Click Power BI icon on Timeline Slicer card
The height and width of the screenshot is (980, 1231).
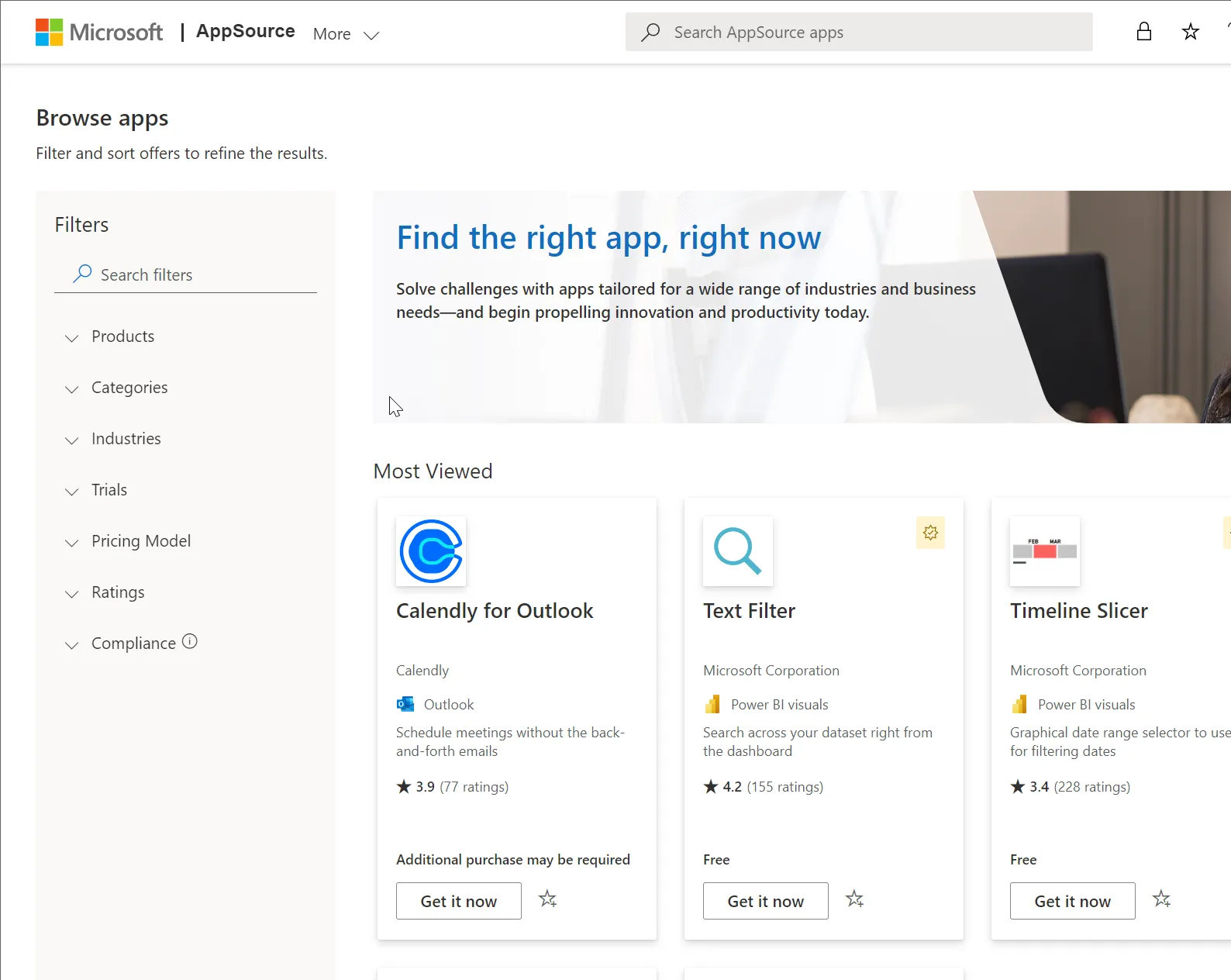click(1019, 704)
